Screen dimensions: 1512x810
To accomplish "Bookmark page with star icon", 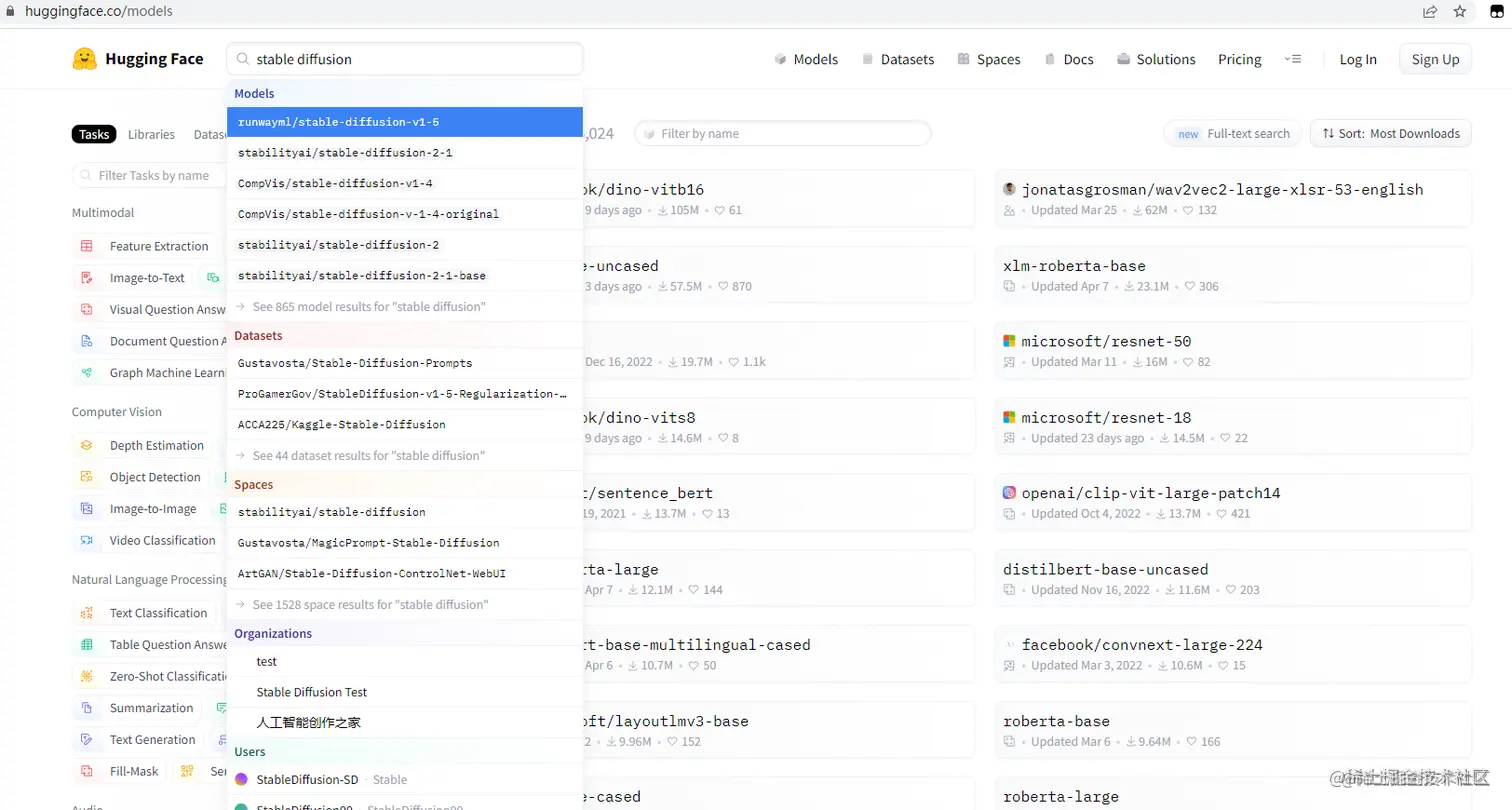I will coord(1460,12).
